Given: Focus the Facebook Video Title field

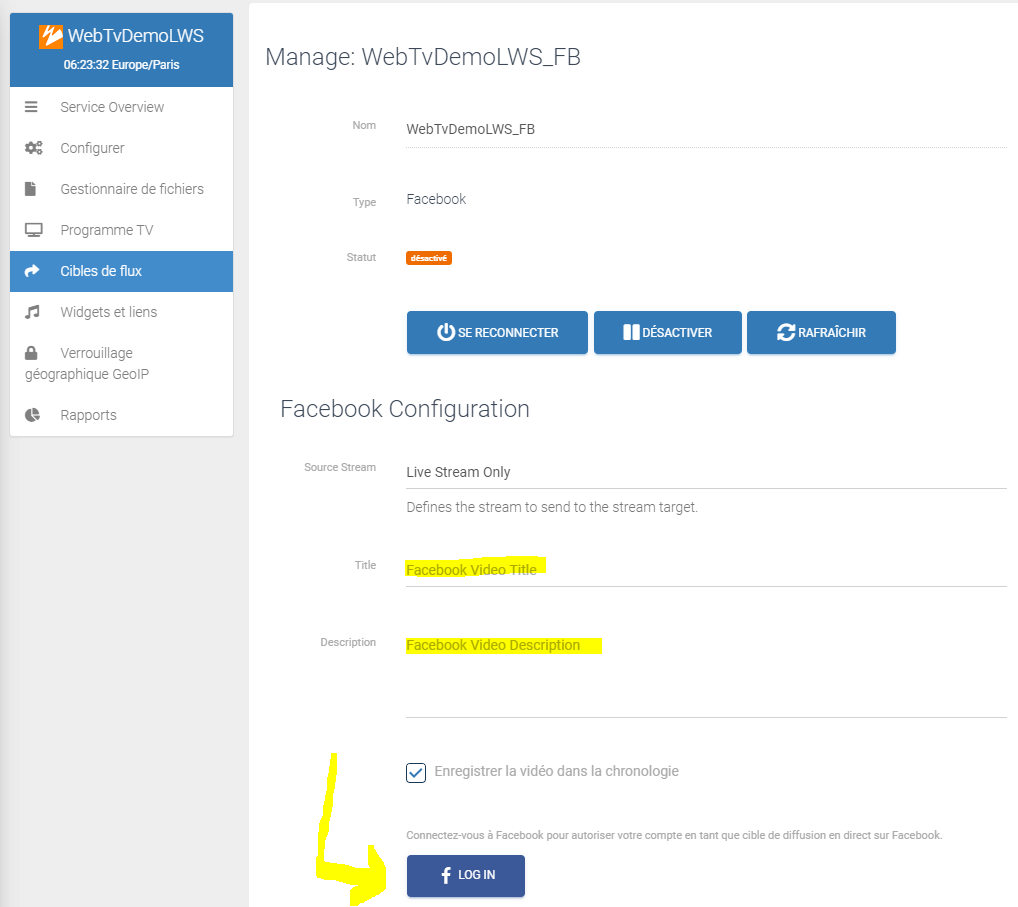Looking at the screenshot, I should click(x=706, y=570).
